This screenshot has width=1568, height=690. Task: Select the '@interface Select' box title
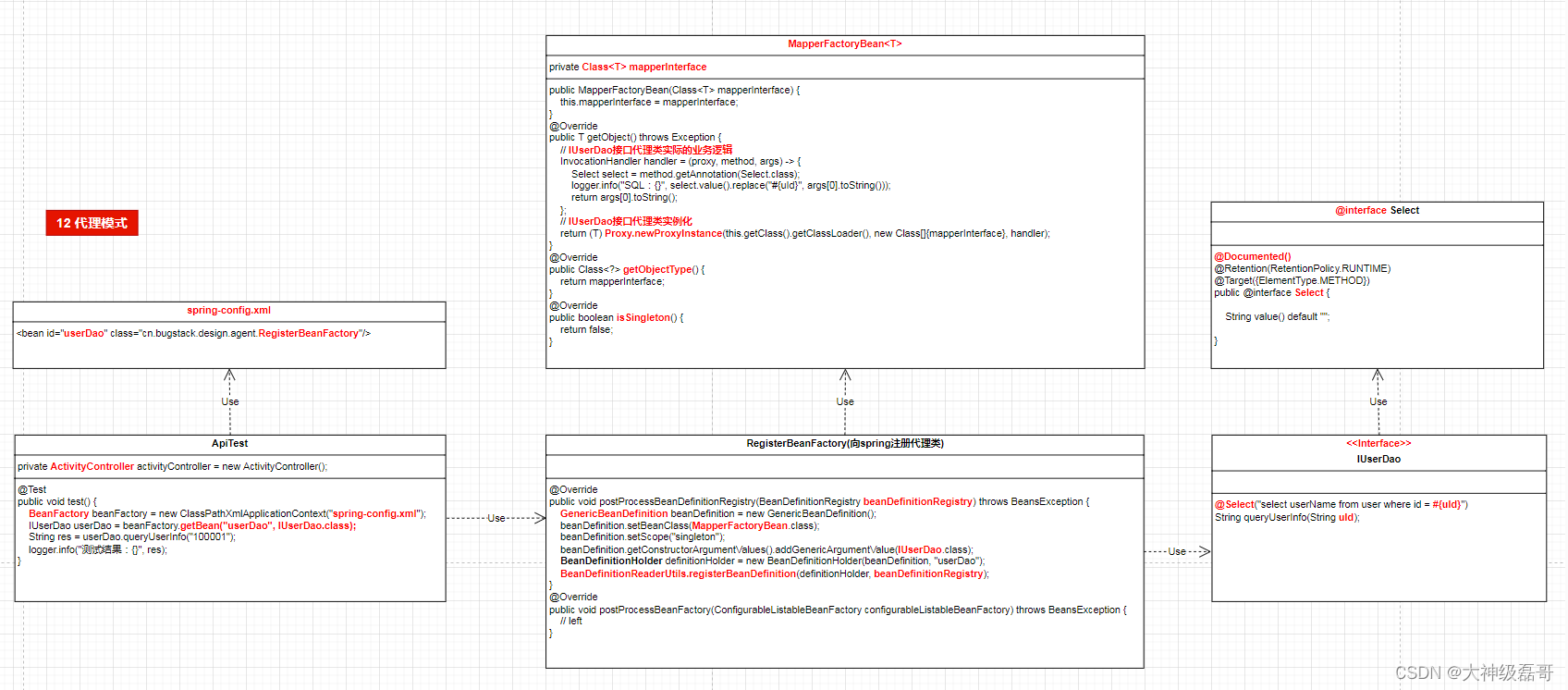click(1378, 211)
